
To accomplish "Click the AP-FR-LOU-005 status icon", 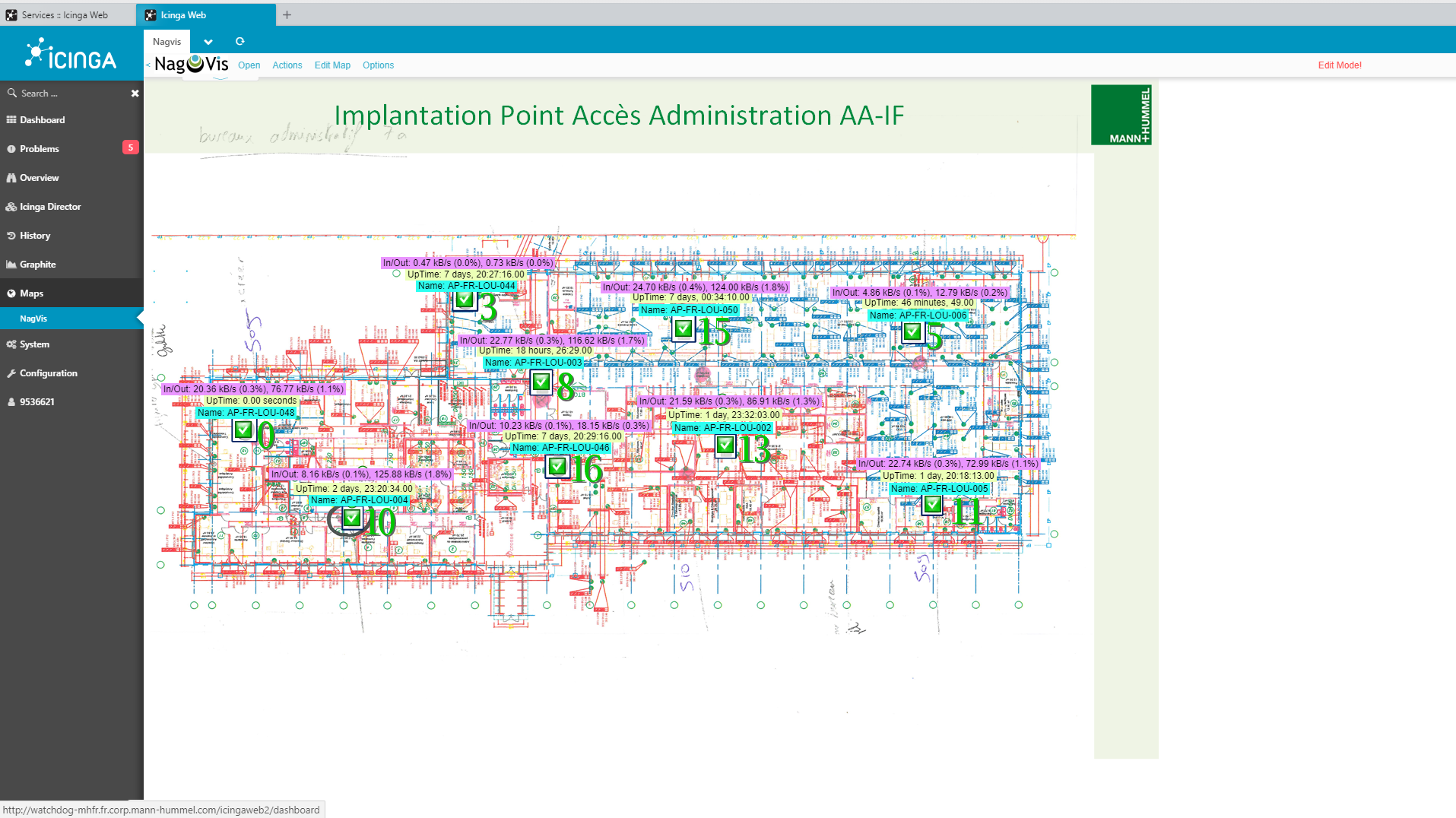I will coord(932,505).
